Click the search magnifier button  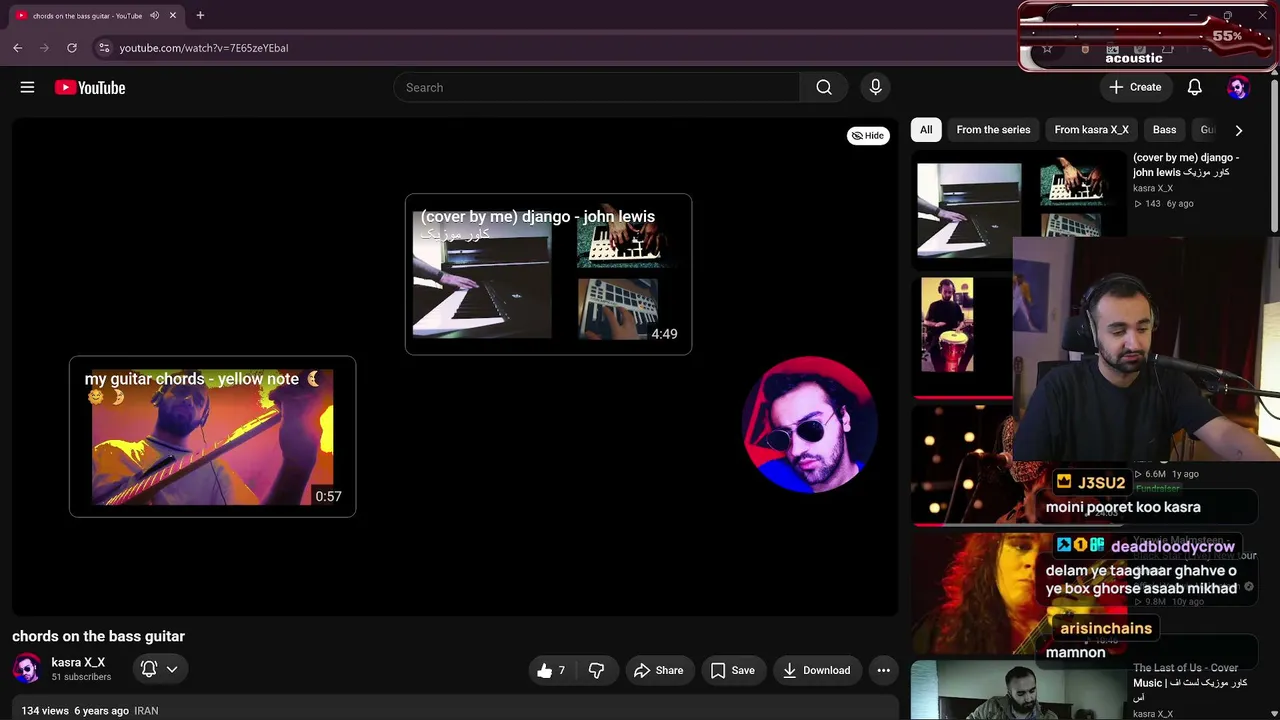(x=824, y=88)
